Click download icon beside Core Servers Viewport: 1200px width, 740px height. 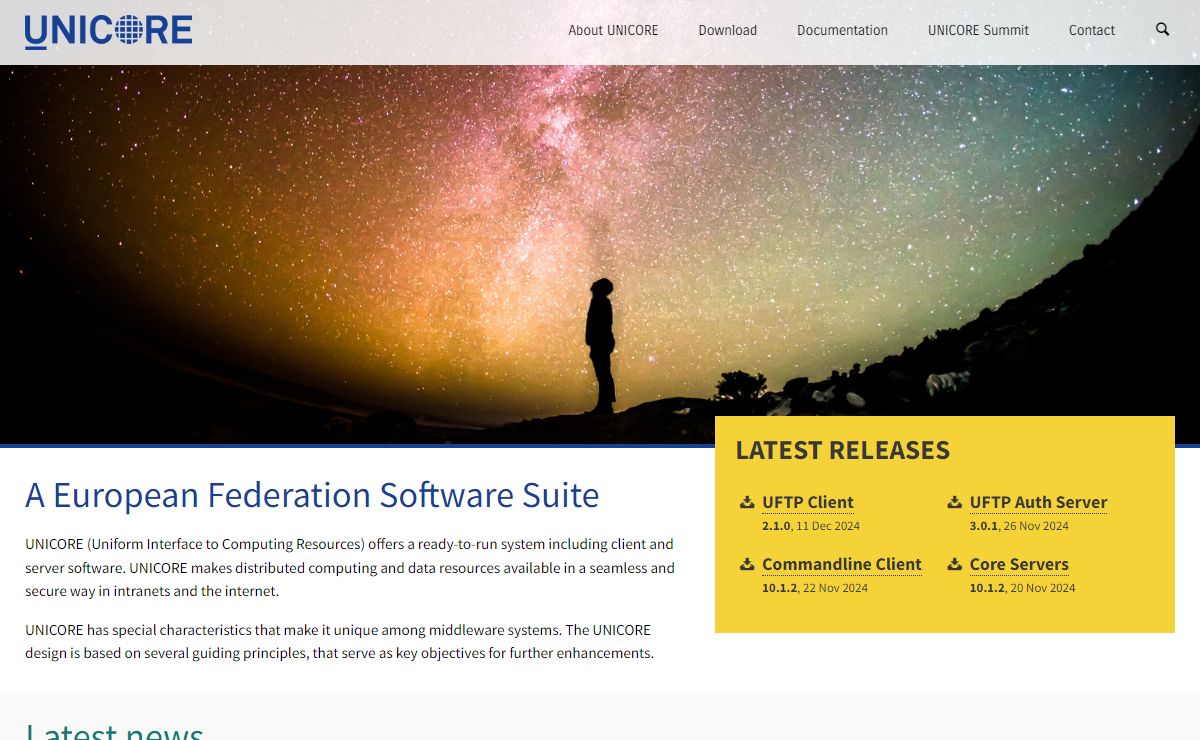click(x=955, y=564)
